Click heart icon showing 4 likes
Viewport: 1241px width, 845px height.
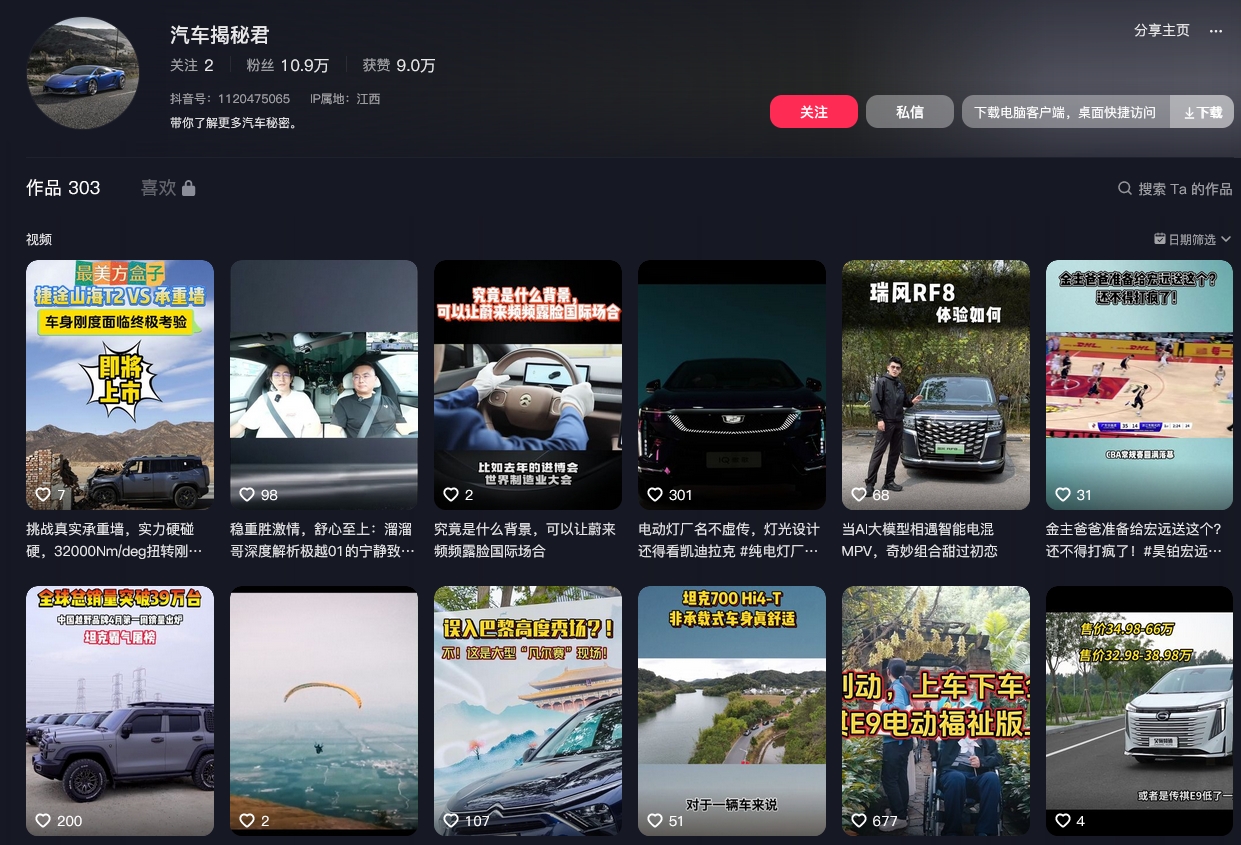[x=1063, y=820]
